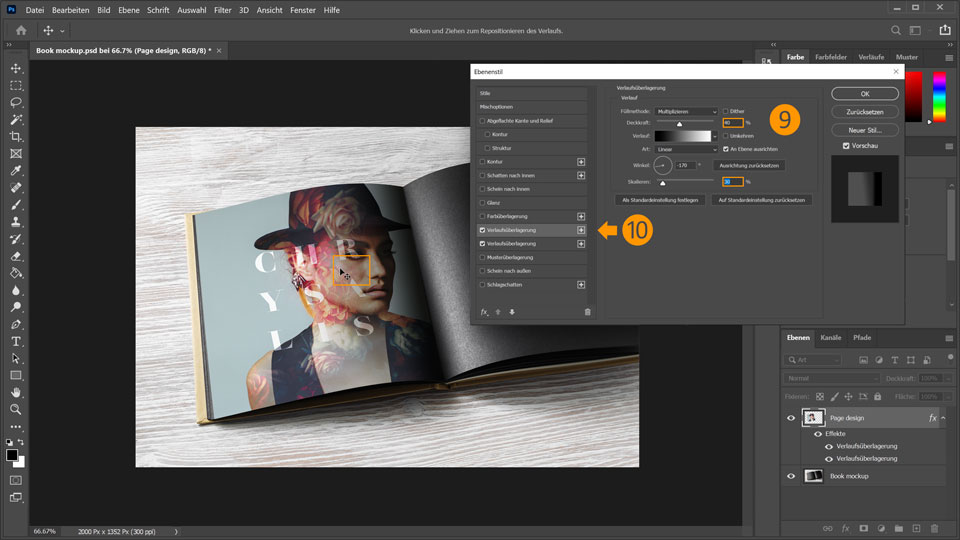The width and height of the screenshot is (960, 540).
Task: Click Auf Standardeinstellung zurücksetzen button
Action: coord(762,200)
